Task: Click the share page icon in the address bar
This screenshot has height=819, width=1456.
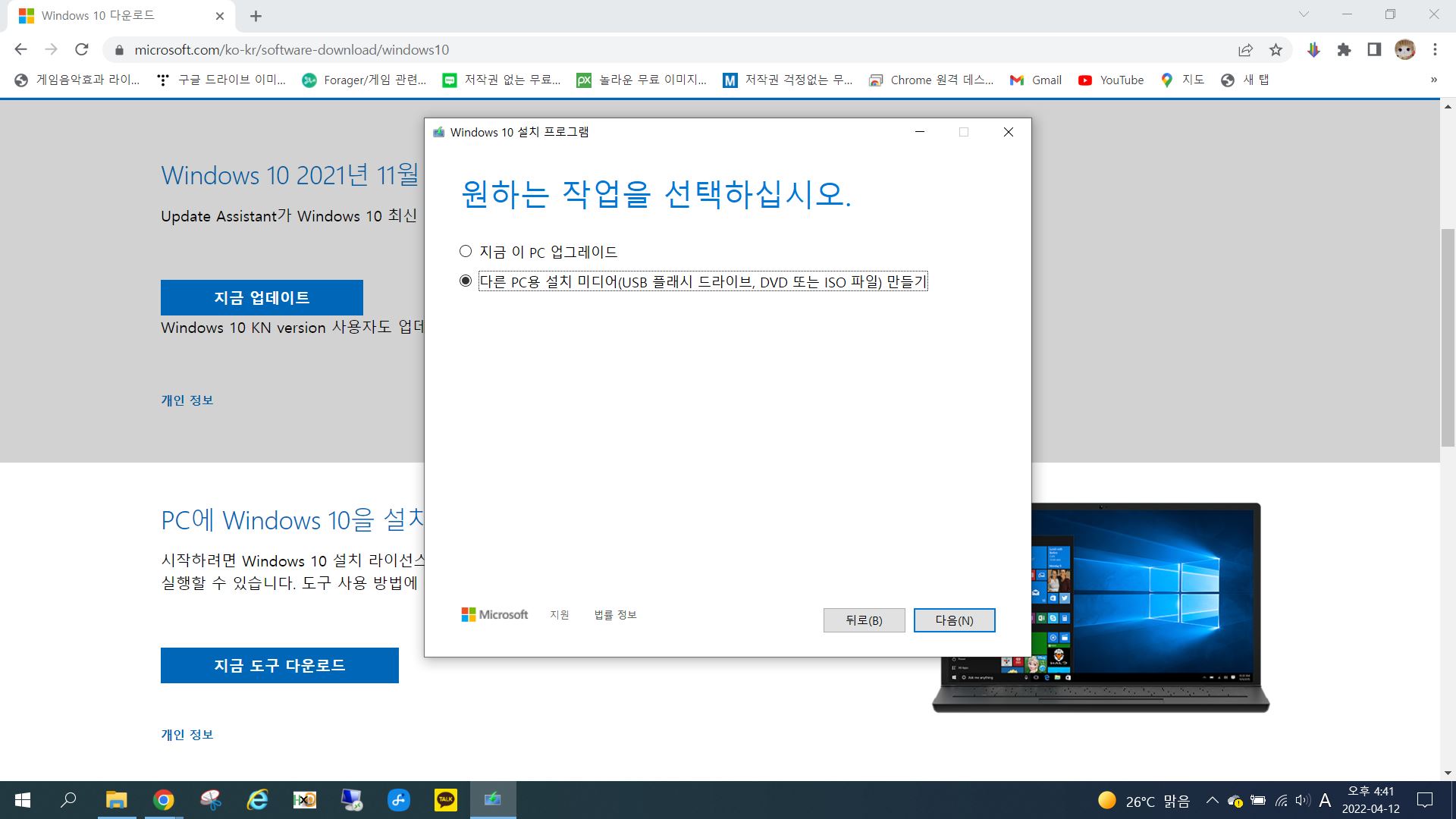Action: pos(1245,50)
